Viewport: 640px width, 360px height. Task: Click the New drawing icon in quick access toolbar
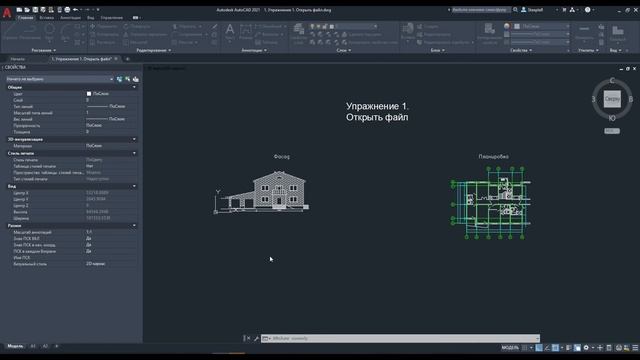click(19, 10)
